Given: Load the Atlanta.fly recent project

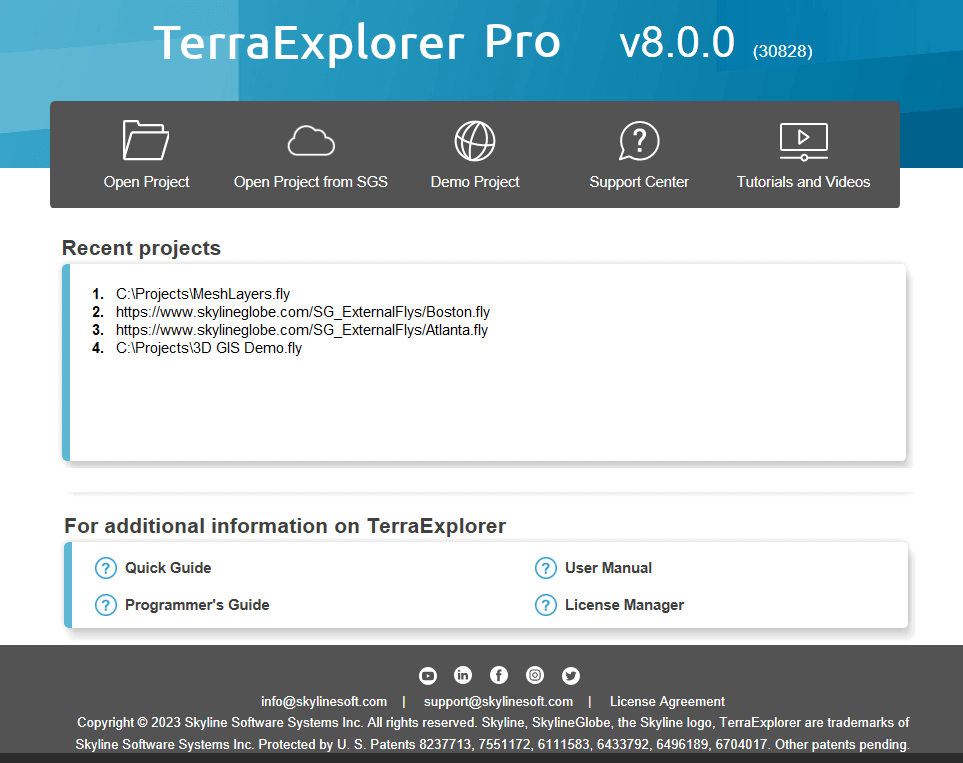Looking at the screenshot, I should click(302, 330).
